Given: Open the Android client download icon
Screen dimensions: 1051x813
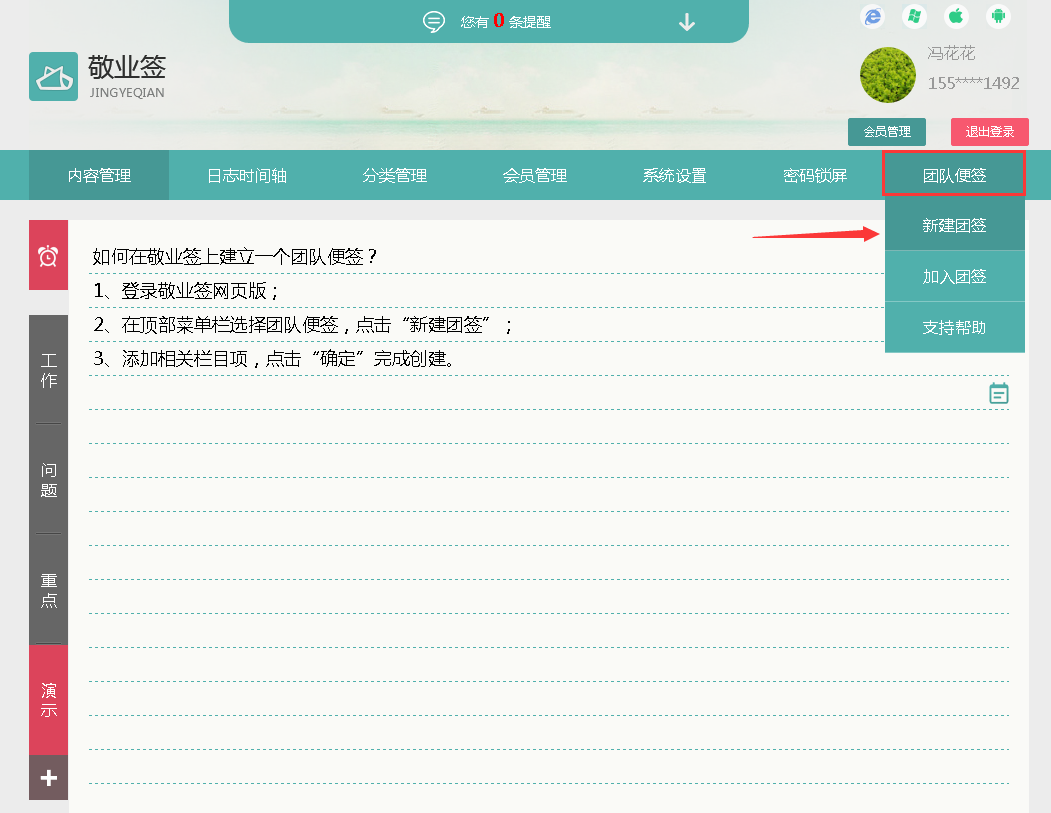Looking at the screenshot, I should 999,16.
